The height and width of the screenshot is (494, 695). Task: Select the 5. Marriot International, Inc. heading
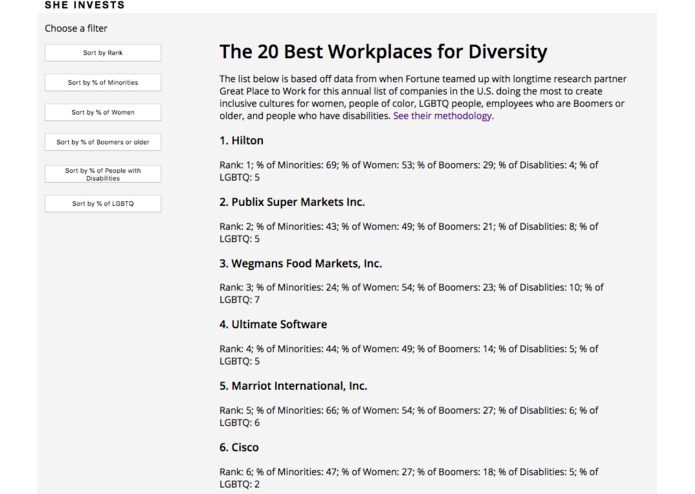293,386
